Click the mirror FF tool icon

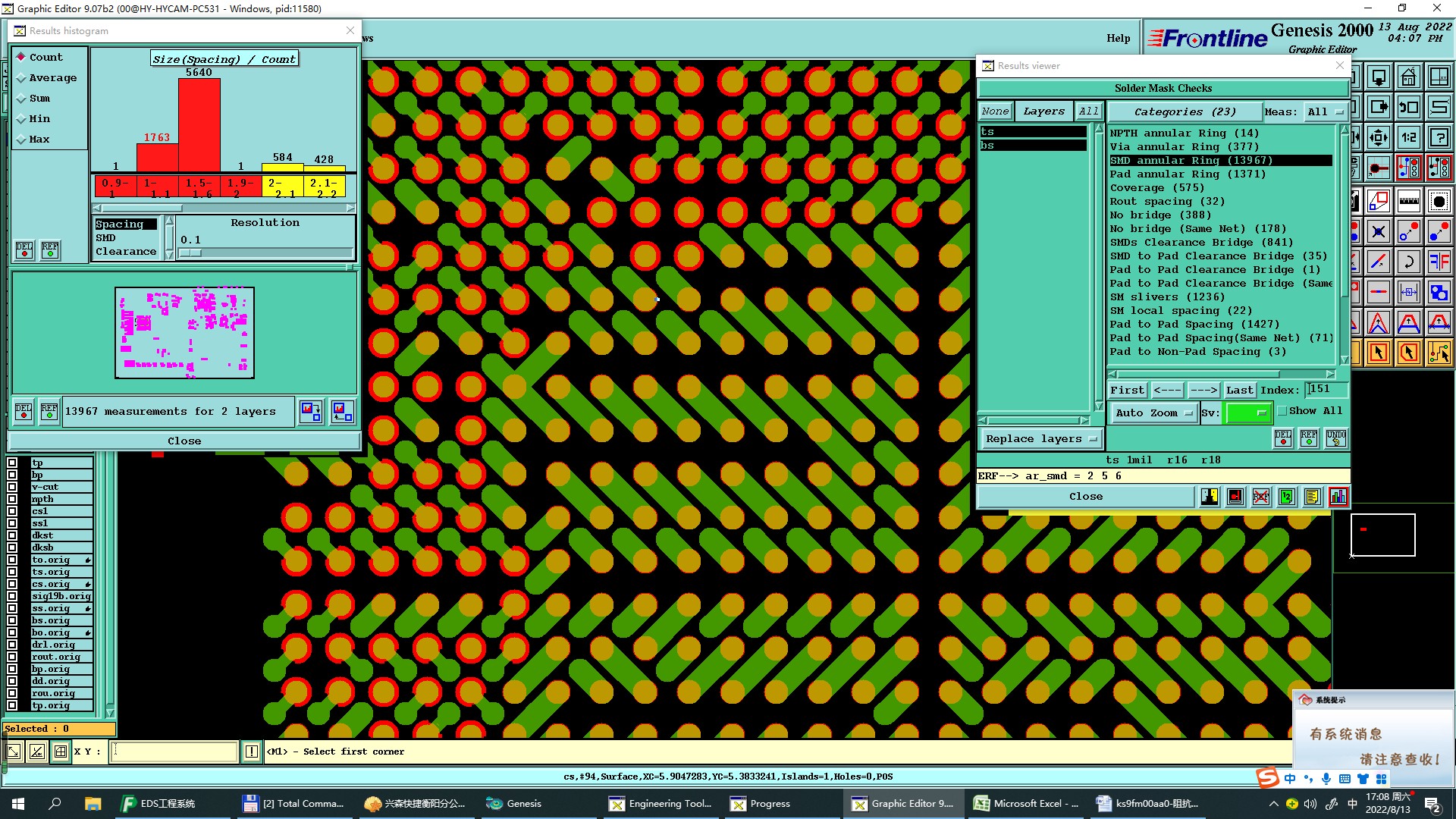tap(1439, 262)
